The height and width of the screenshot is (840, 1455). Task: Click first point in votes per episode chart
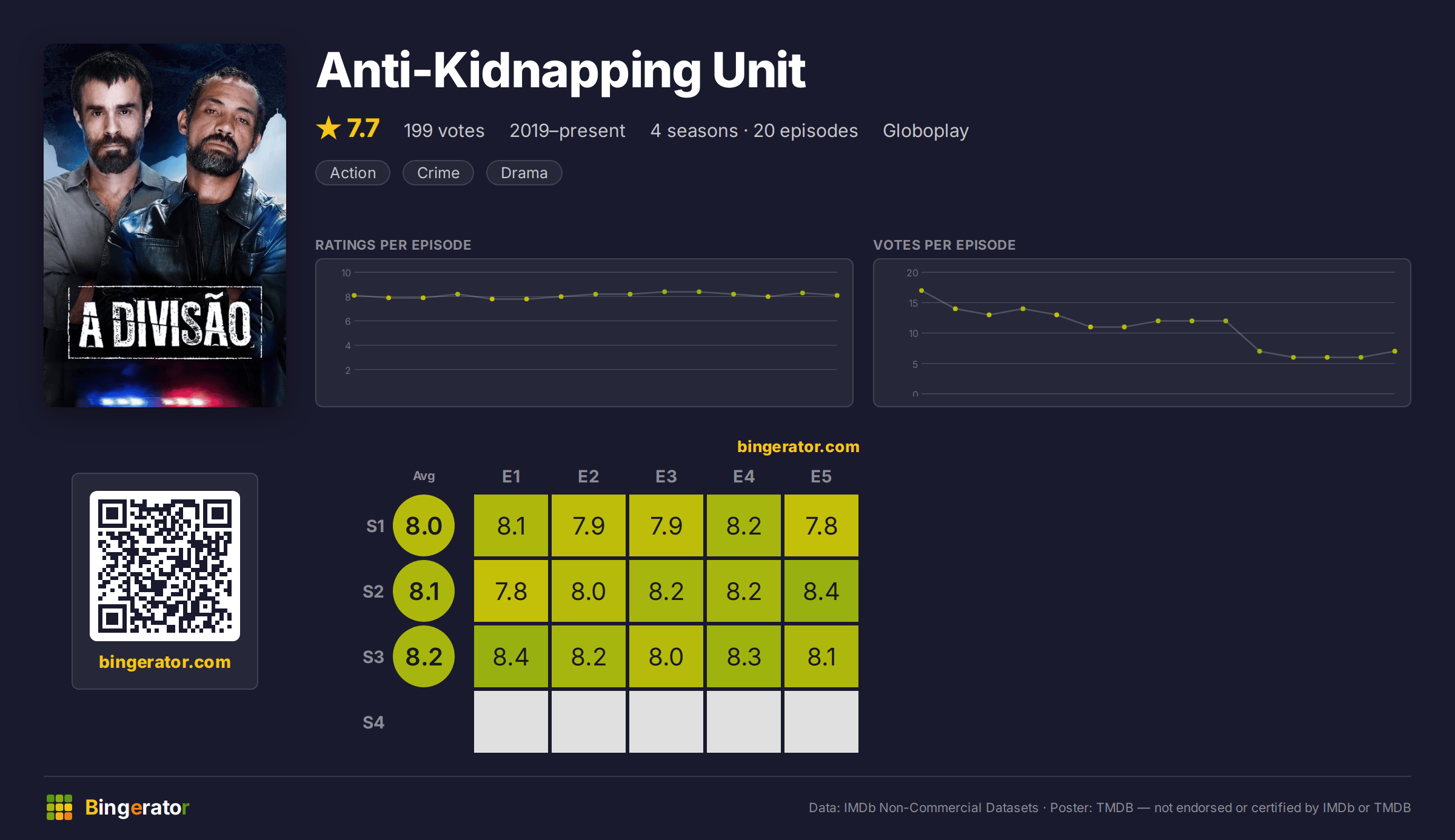click(x=921, y=291)
